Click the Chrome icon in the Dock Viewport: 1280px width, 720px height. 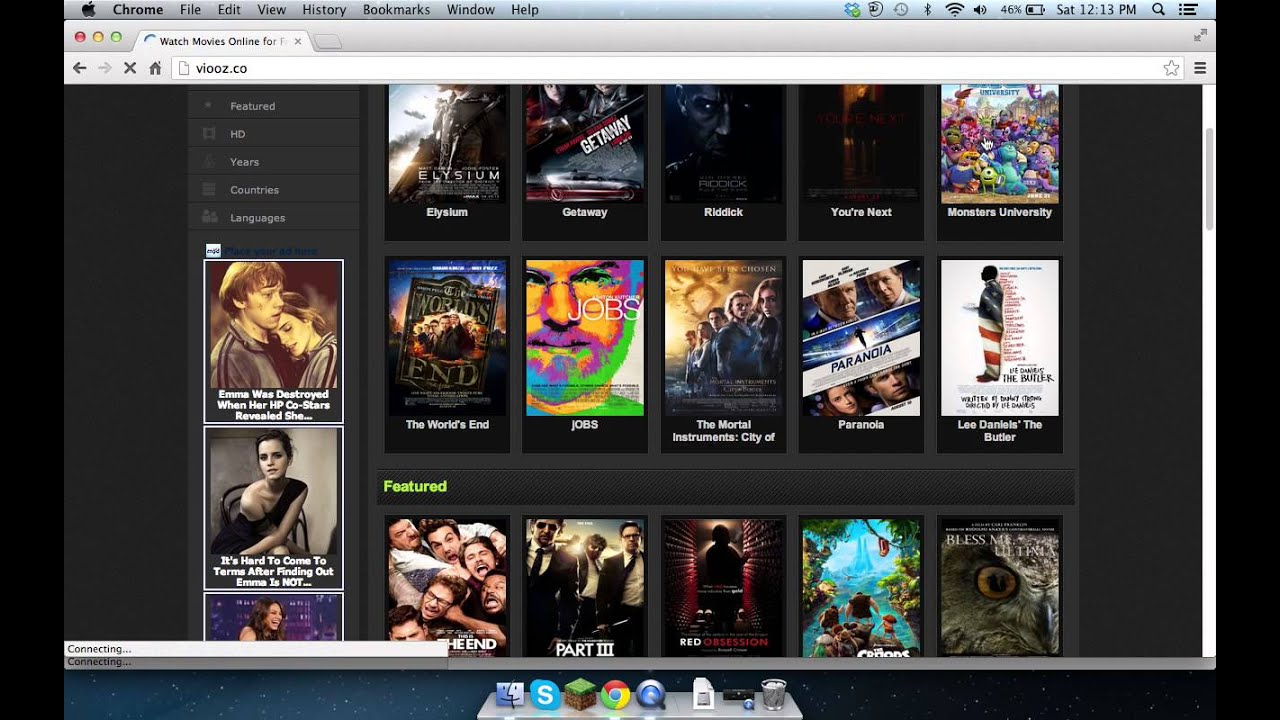coord(615,694)
